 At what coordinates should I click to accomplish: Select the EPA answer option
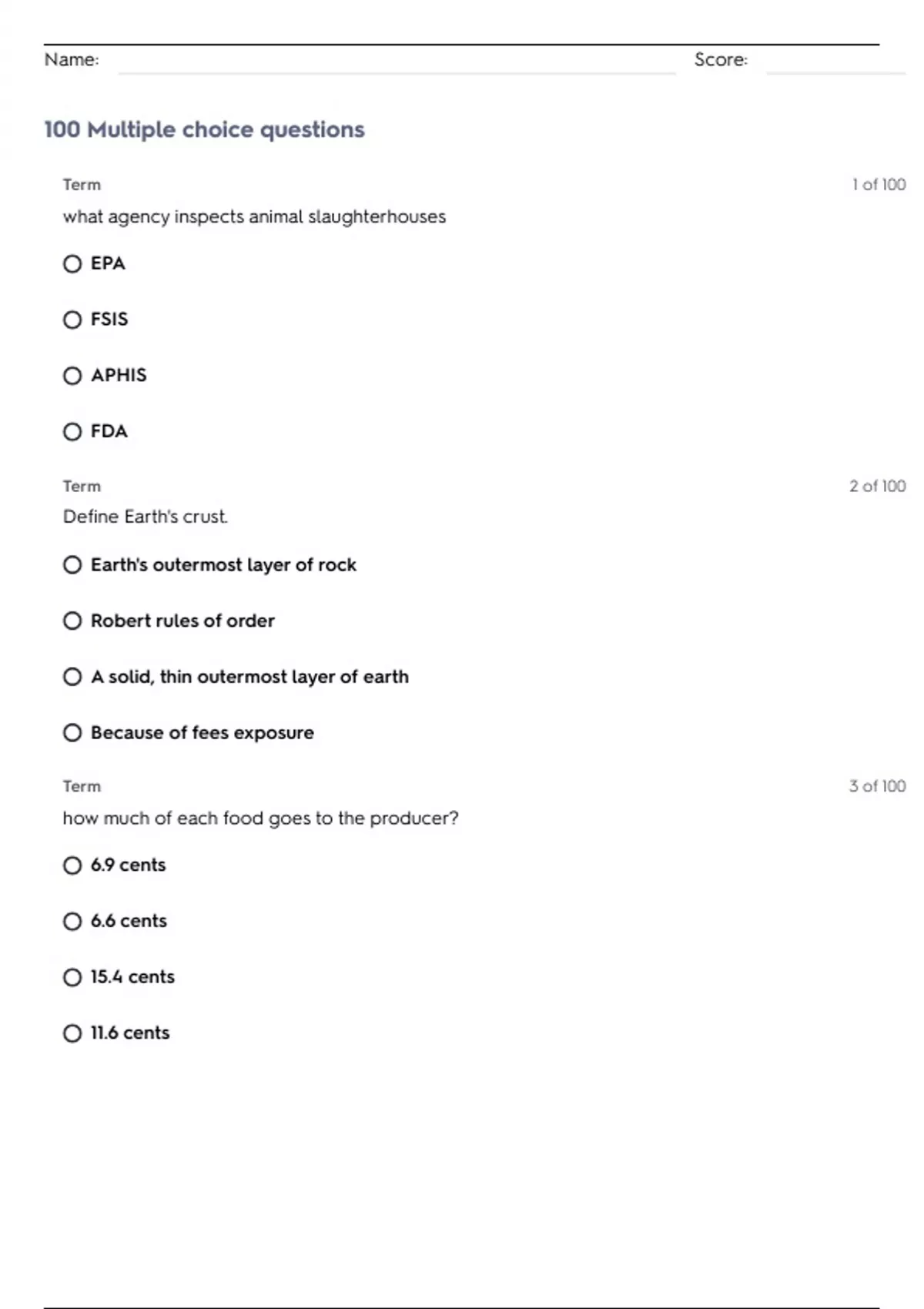pyautogui.click(x=72, y=264)
